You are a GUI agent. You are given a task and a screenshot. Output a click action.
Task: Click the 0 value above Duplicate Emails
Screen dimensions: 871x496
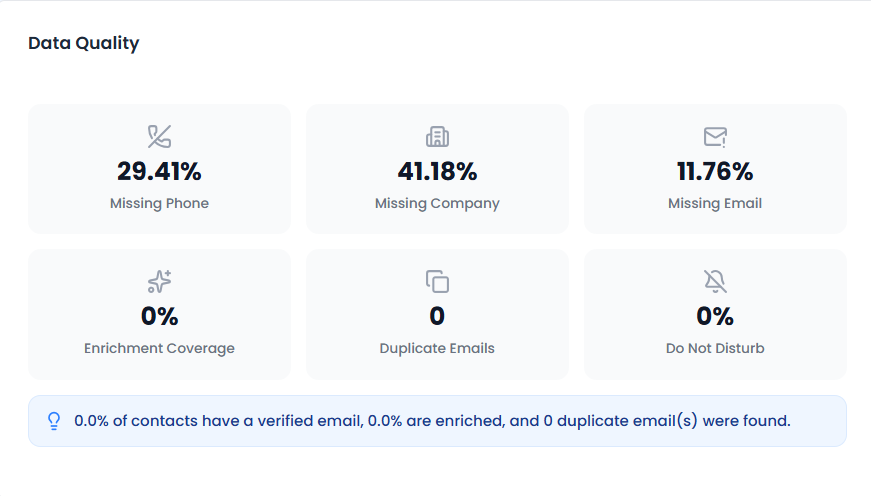point(437,316)
